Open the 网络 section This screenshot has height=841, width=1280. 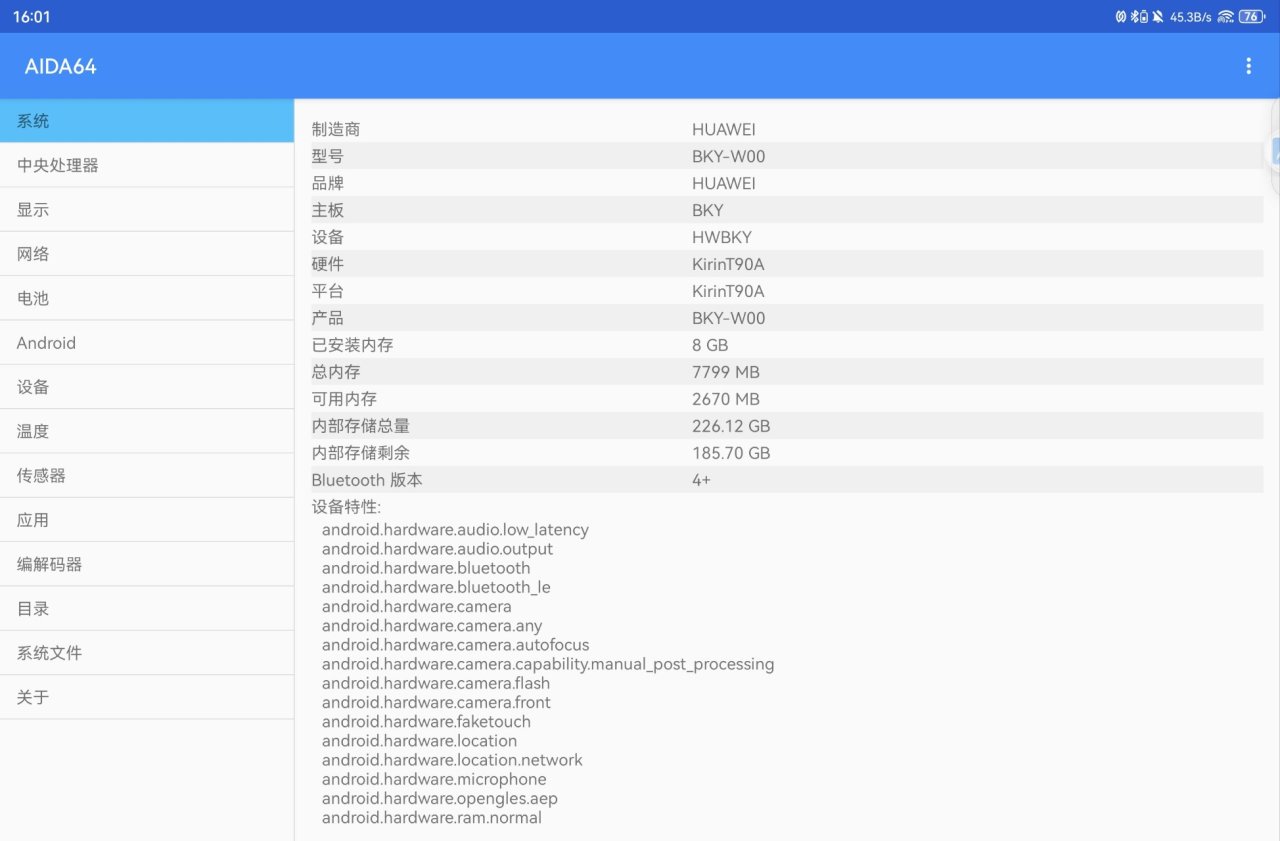(147, 254)
